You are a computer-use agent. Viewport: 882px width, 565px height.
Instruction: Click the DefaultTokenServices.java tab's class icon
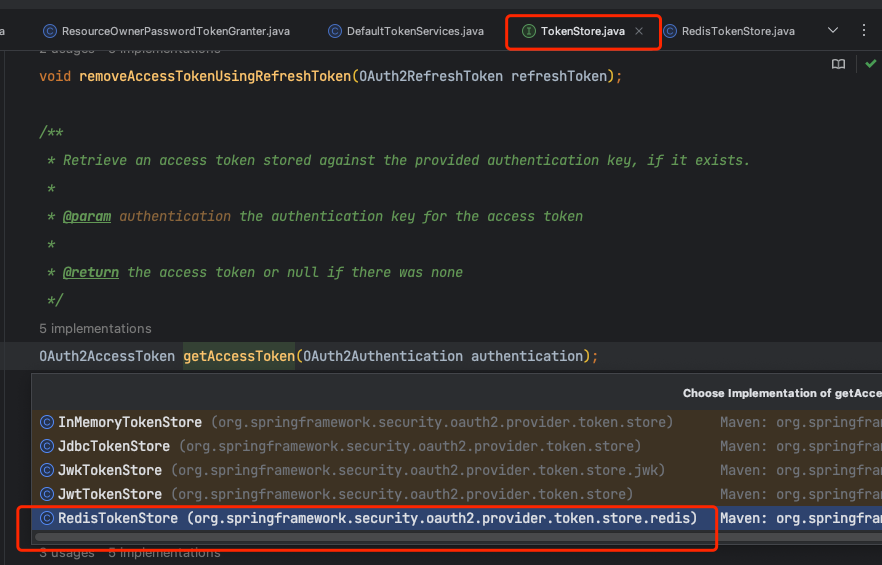(x=335, y=31)
